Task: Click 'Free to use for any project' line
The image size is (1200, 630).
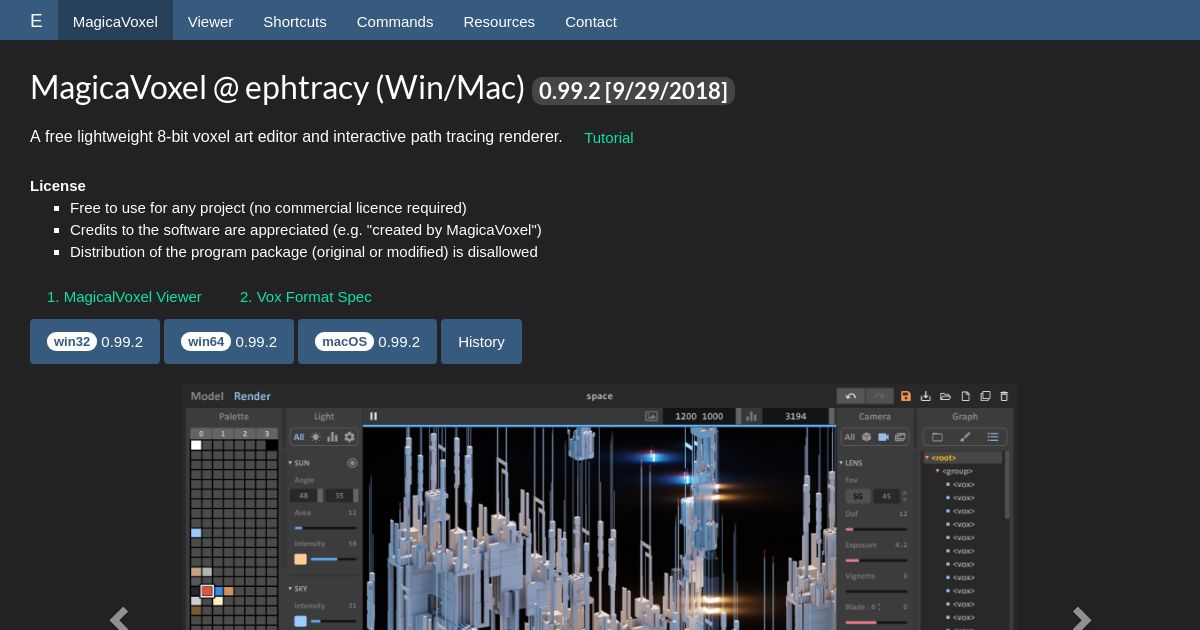Action: [x=268, y=208]
